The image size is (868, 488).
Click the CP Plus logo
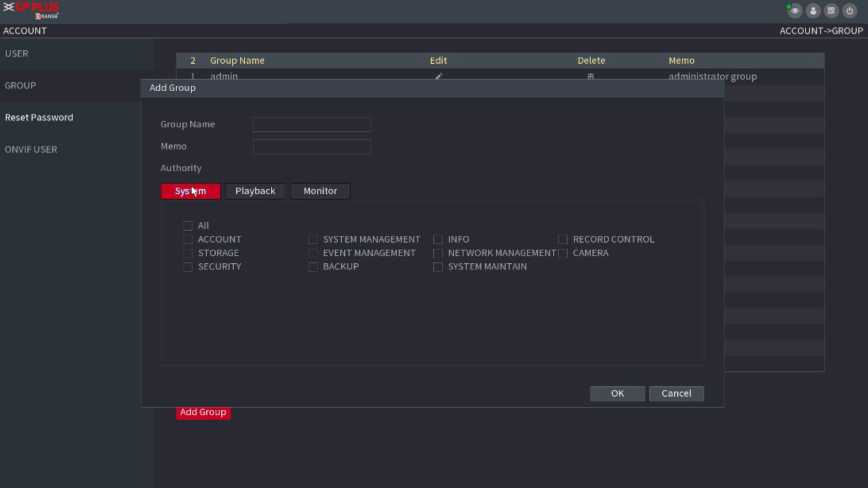(31, 10)
